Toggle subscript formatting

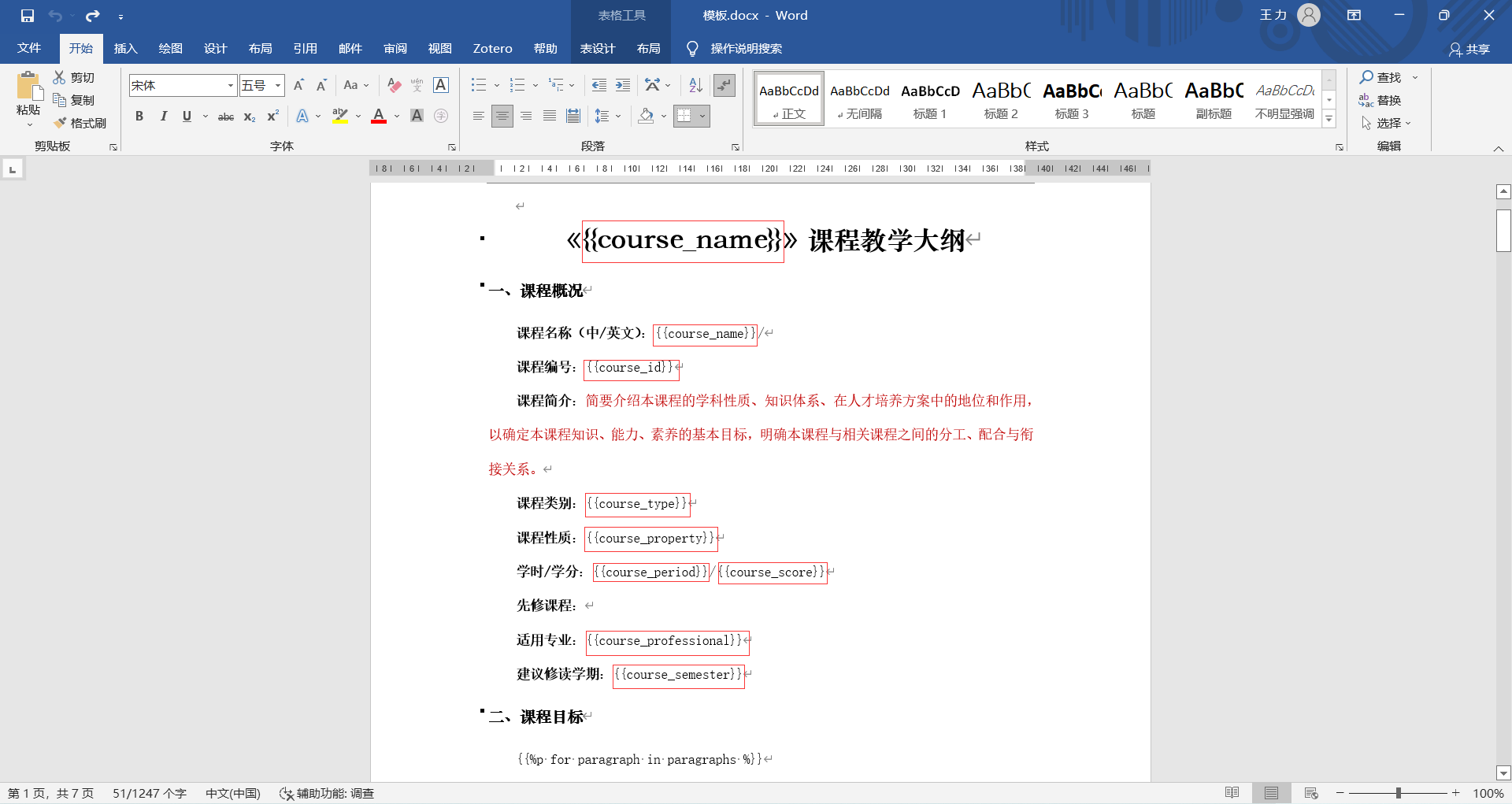(x=250, y=117)
